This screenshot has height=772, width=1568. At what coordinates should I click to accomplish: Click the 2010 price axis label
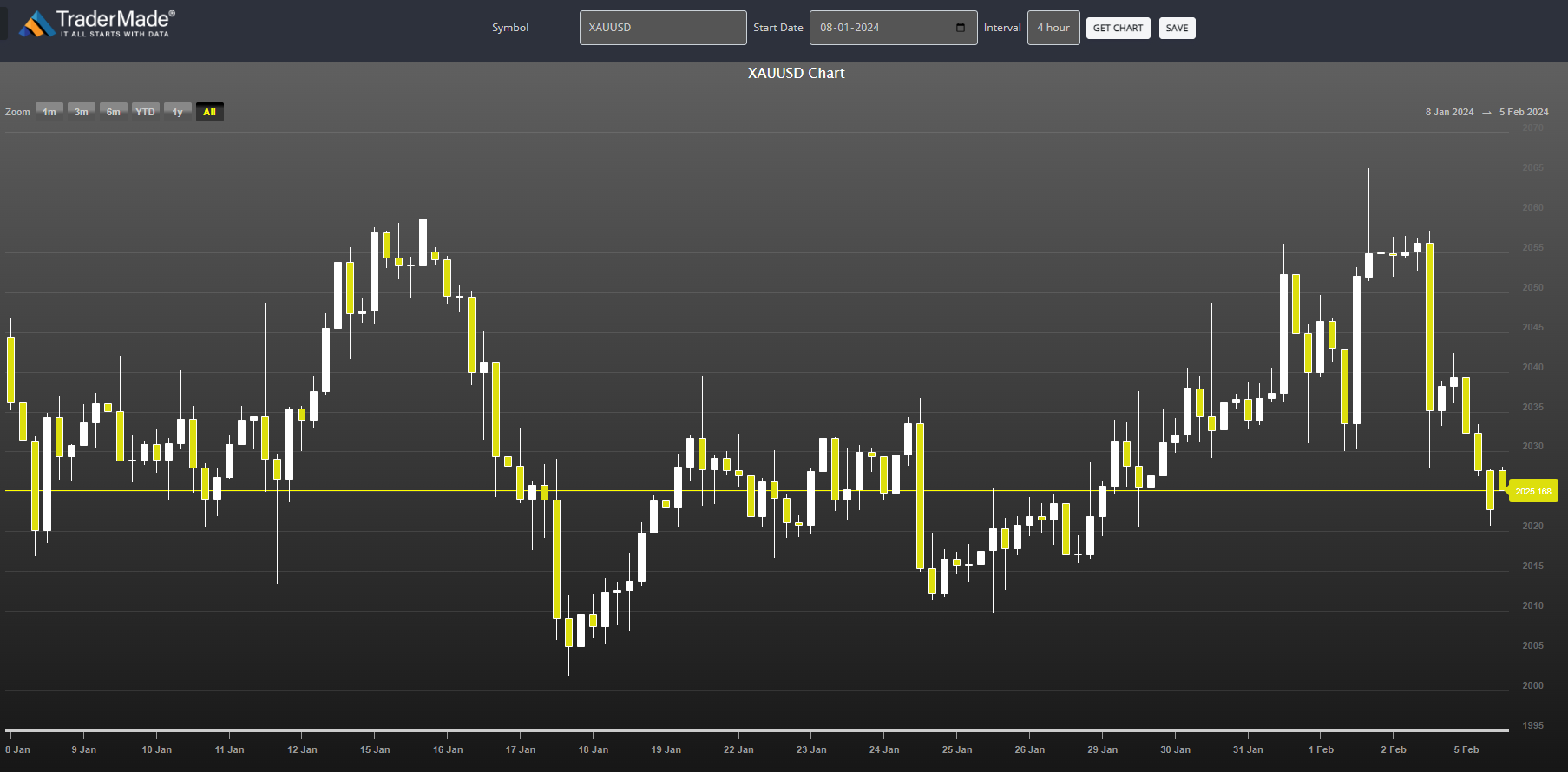pos(1533,605)
